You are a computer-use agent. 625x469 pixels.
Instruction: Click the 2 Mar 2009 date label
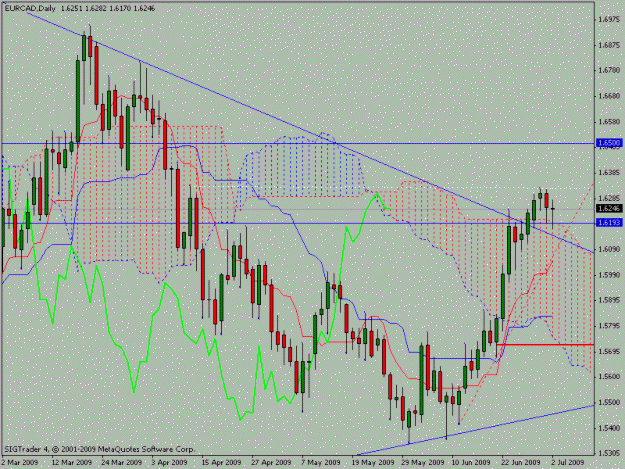pos(20,462)
